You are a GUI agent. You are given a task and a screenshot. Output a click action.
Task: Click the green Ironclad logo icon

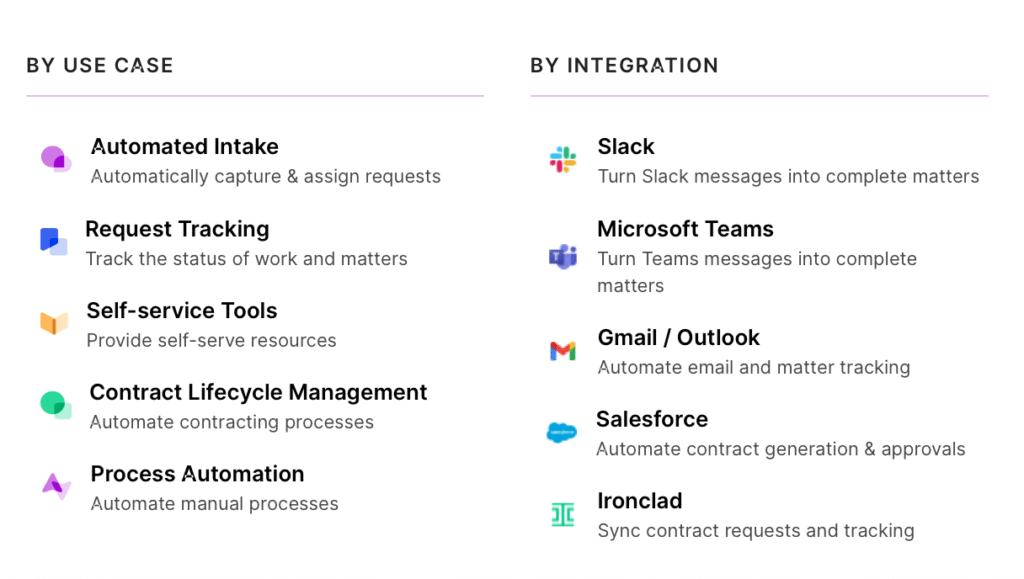(563, 514)
